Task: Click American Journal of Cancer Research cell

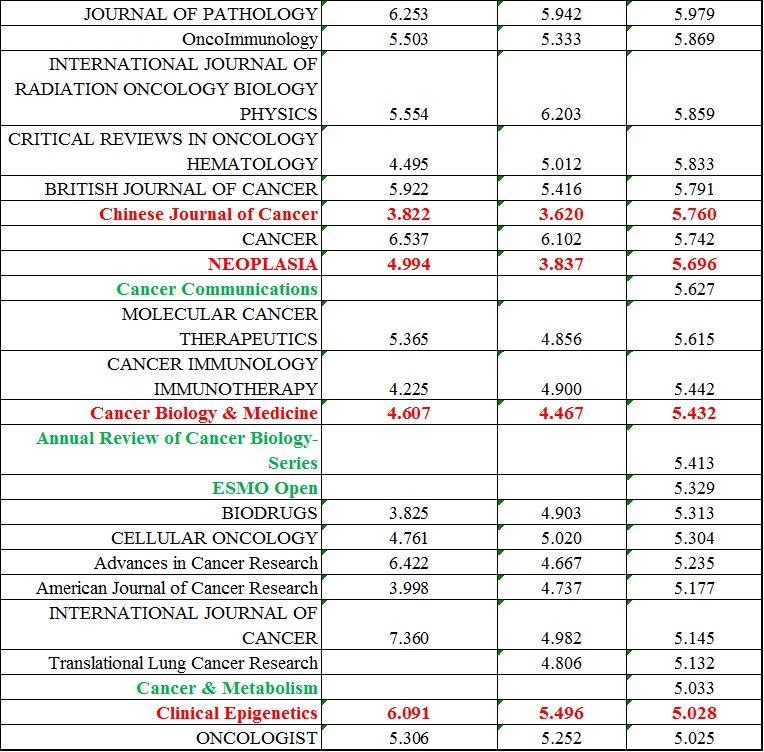Action: click(161, 587)
